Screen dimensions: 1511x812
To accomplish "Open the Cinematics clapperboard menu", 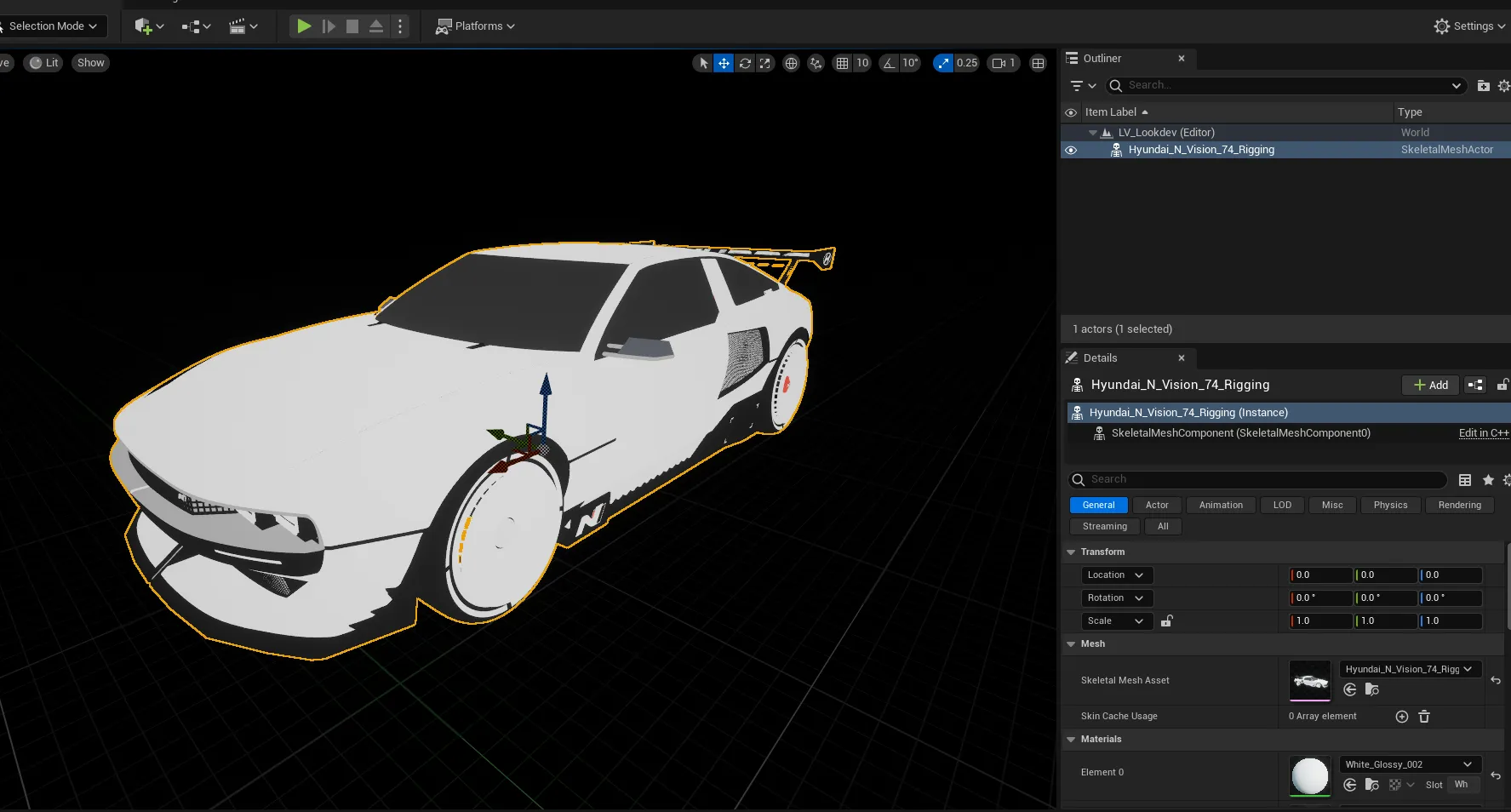I will click(x=243, y=26).
